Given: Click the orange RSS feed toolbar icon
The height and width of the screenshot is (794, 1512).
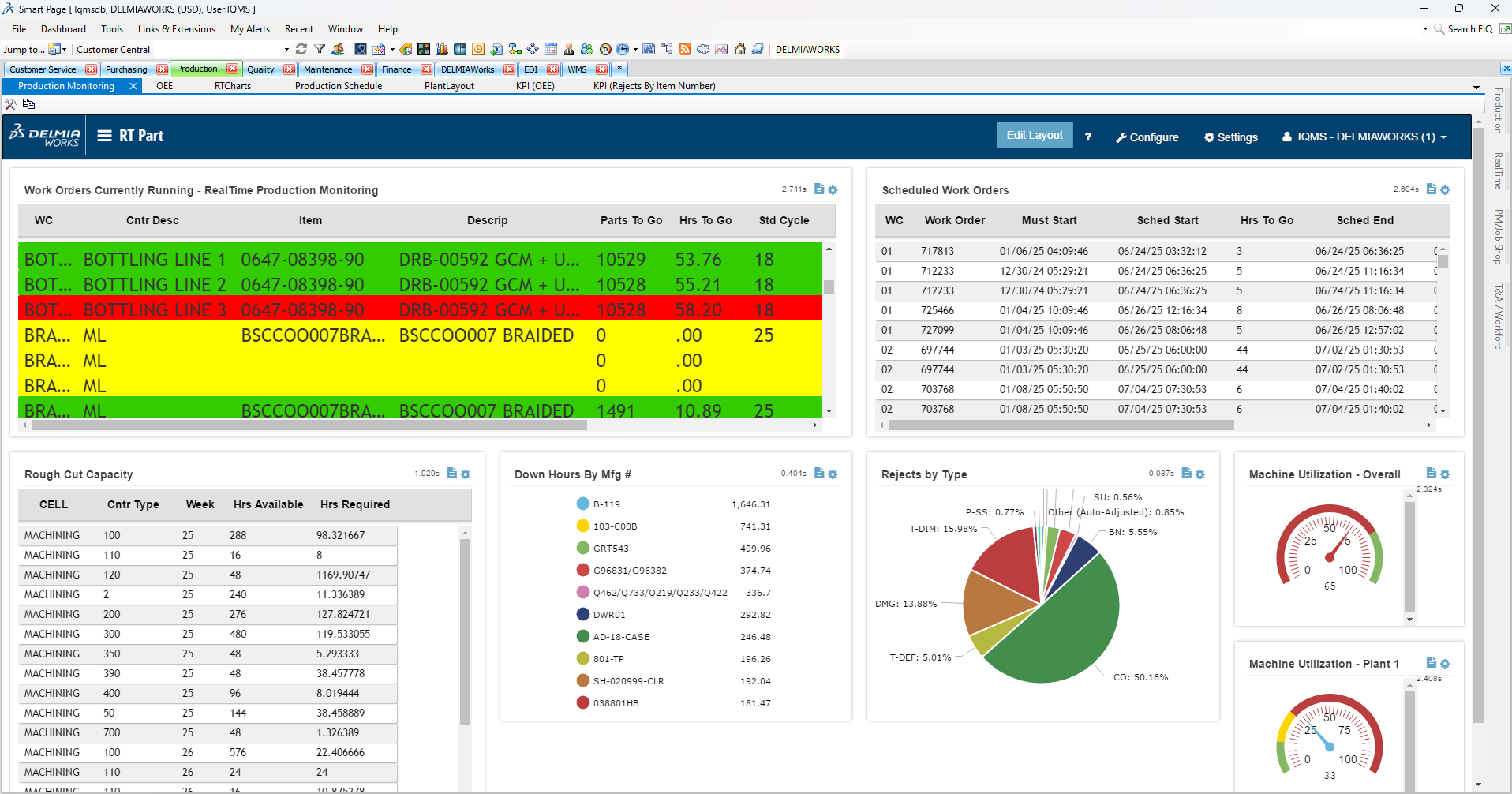Looking at the screenshot, I should pos(685,49).
